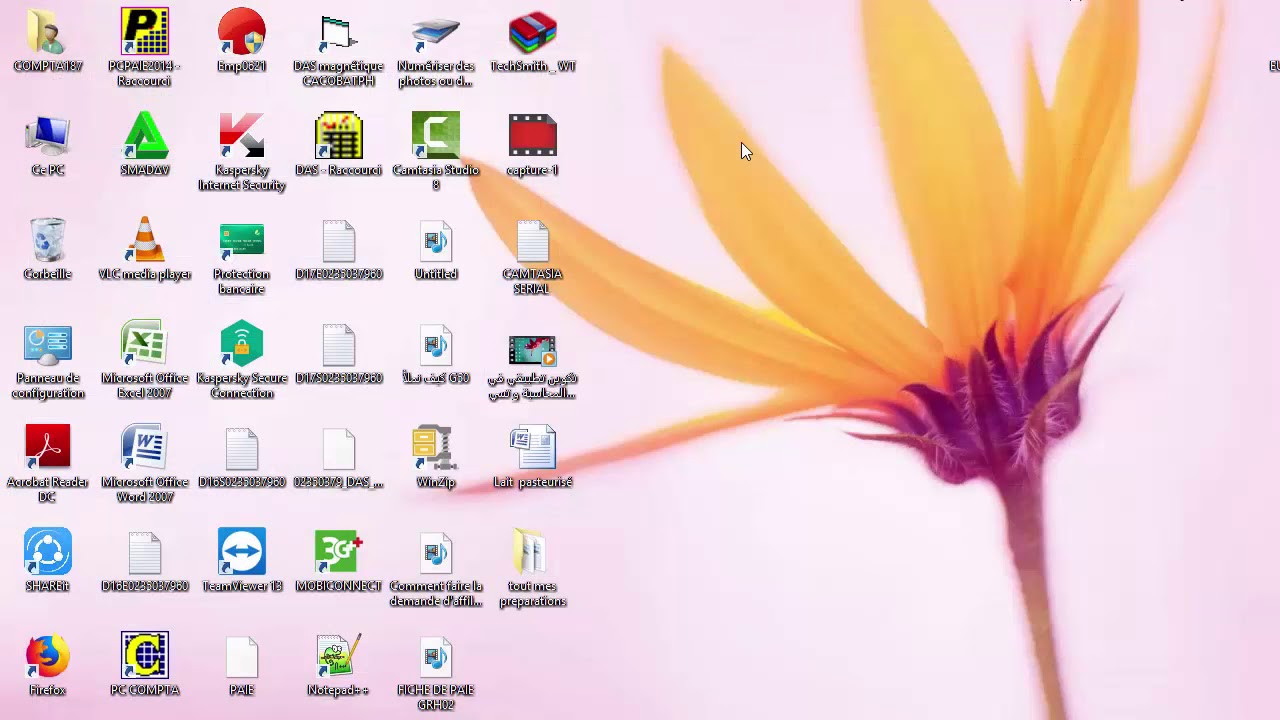Click the WinZip shortcut
The width and height of the screenshot is (1280, 720).
tap(436, 448)
